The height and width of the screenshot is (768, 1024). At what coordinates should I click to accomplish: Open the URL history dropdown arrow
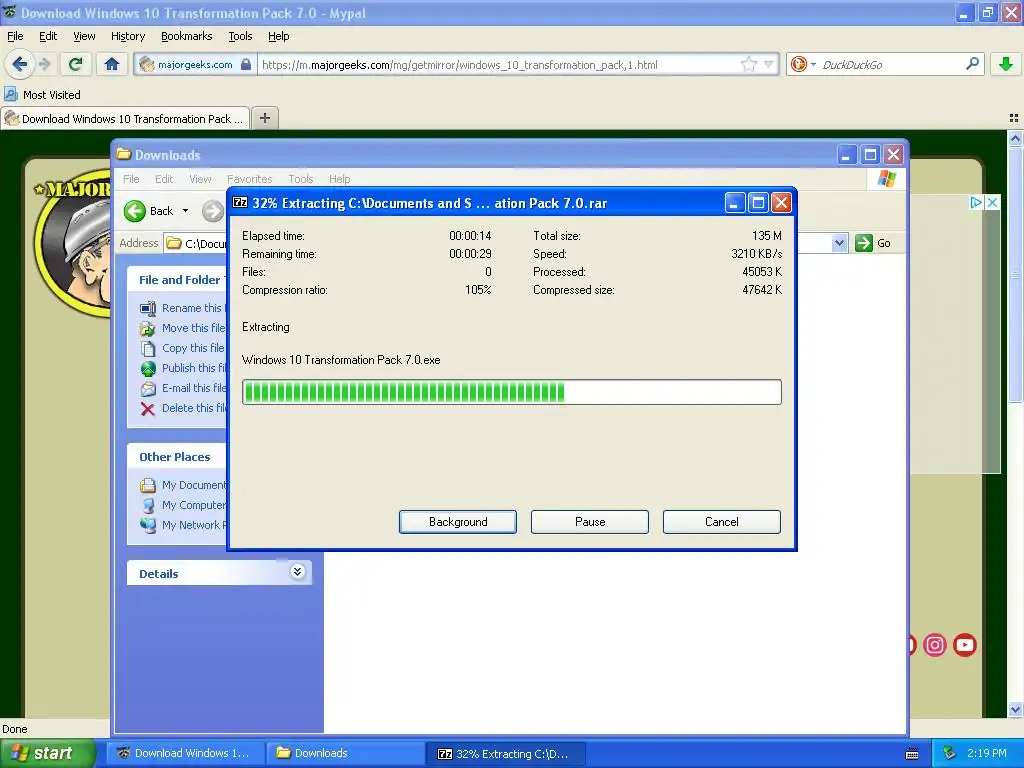(769, 64)
